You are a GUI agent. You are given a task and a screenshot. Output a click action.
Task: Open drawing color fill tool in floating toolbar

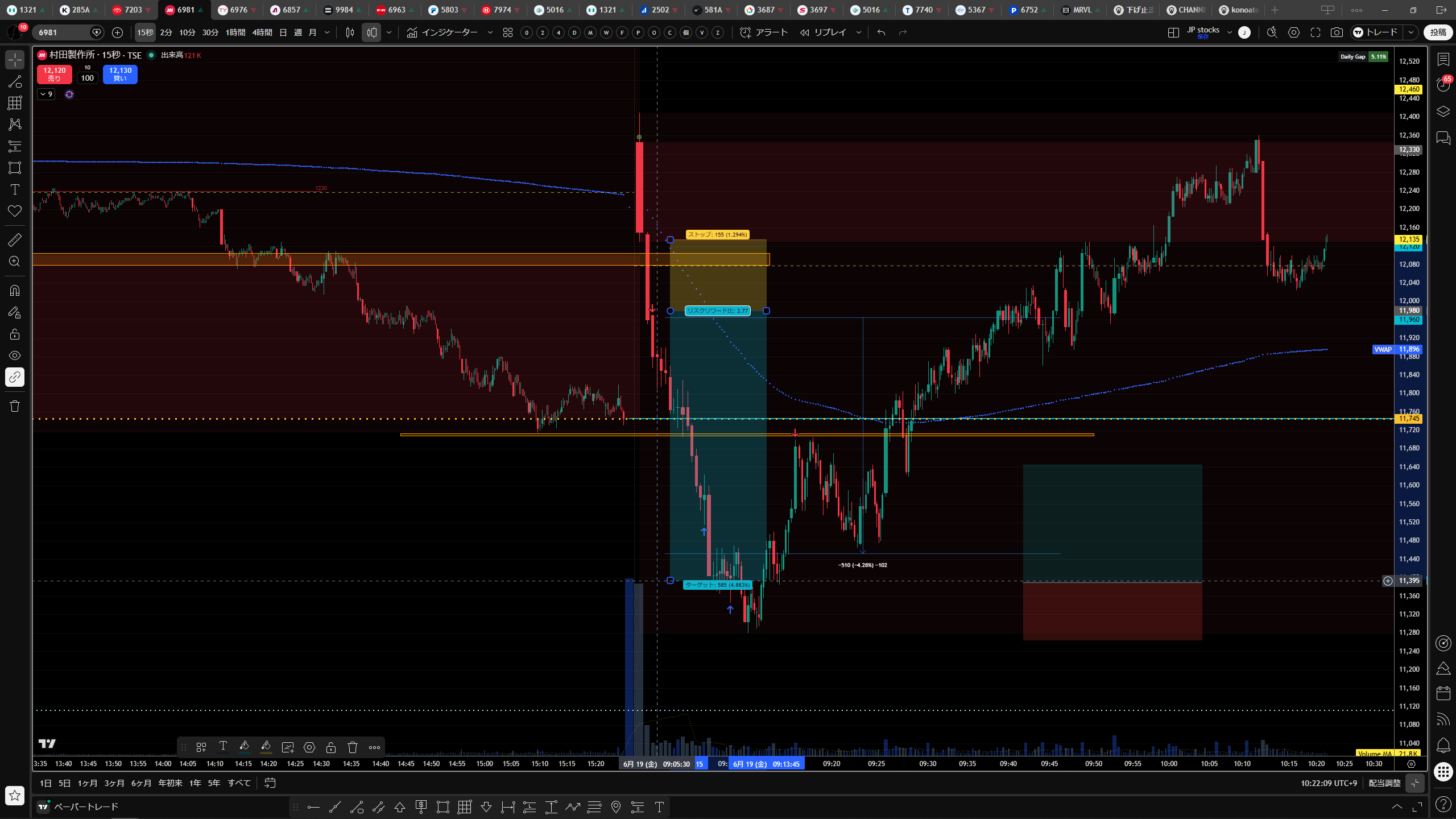point(245,747)
